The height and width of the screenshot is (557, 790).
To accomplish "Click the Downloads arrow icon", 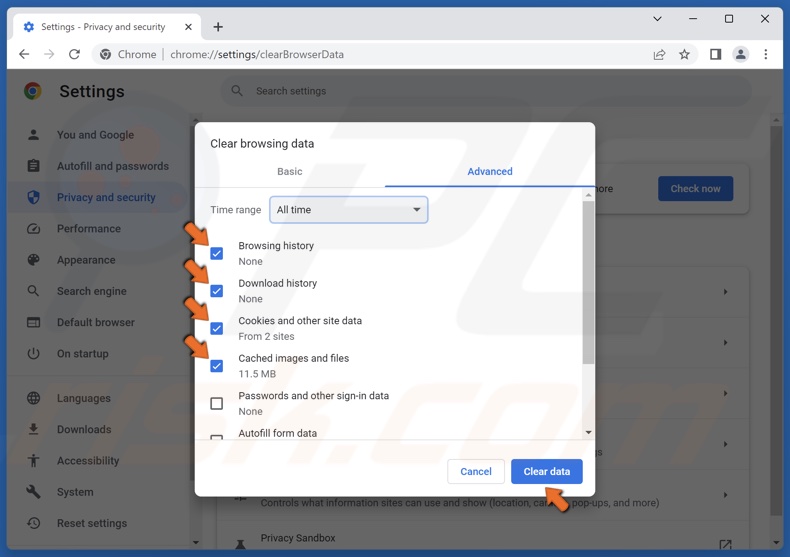I will pos(33,429).
